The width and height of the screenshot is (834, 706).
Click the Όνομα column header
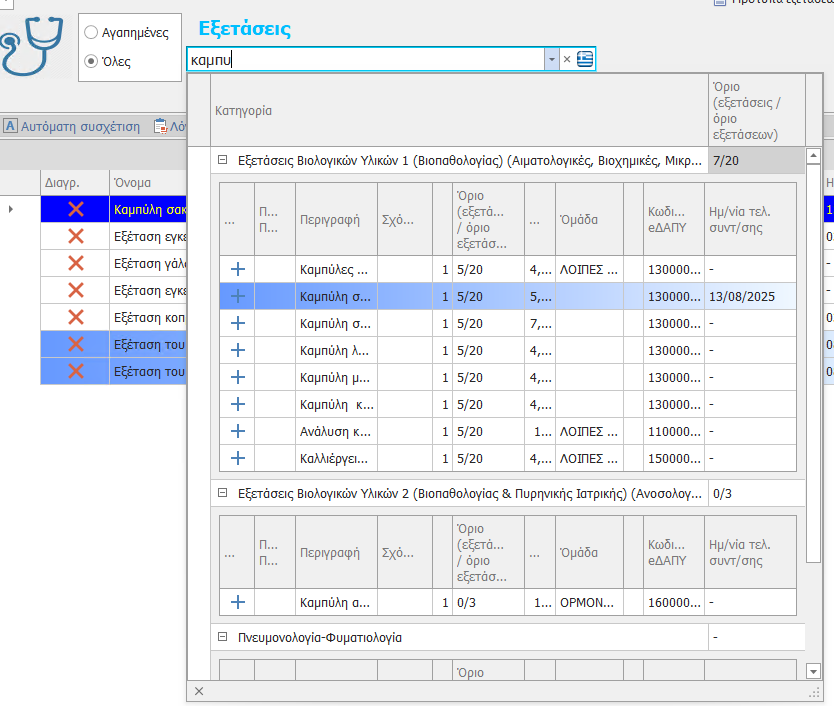tap(148, 182)
